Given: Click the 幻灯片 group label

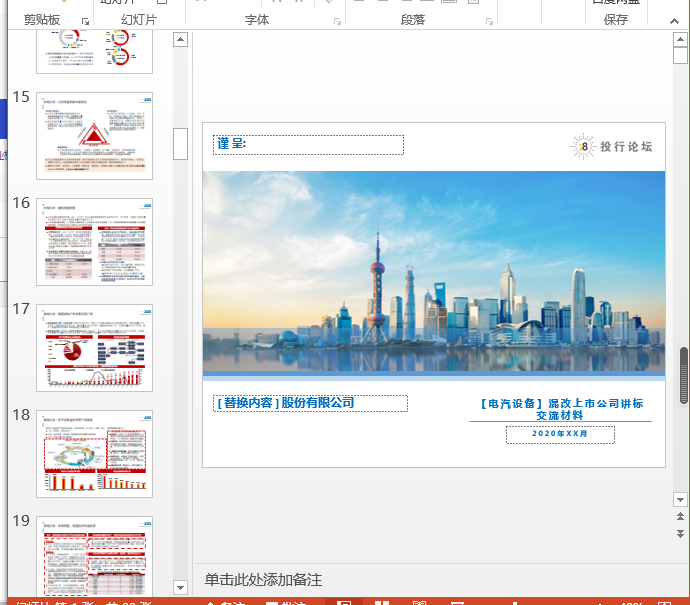Looking at the screenshot, I should pyautogui.click(x=139, y=20).
